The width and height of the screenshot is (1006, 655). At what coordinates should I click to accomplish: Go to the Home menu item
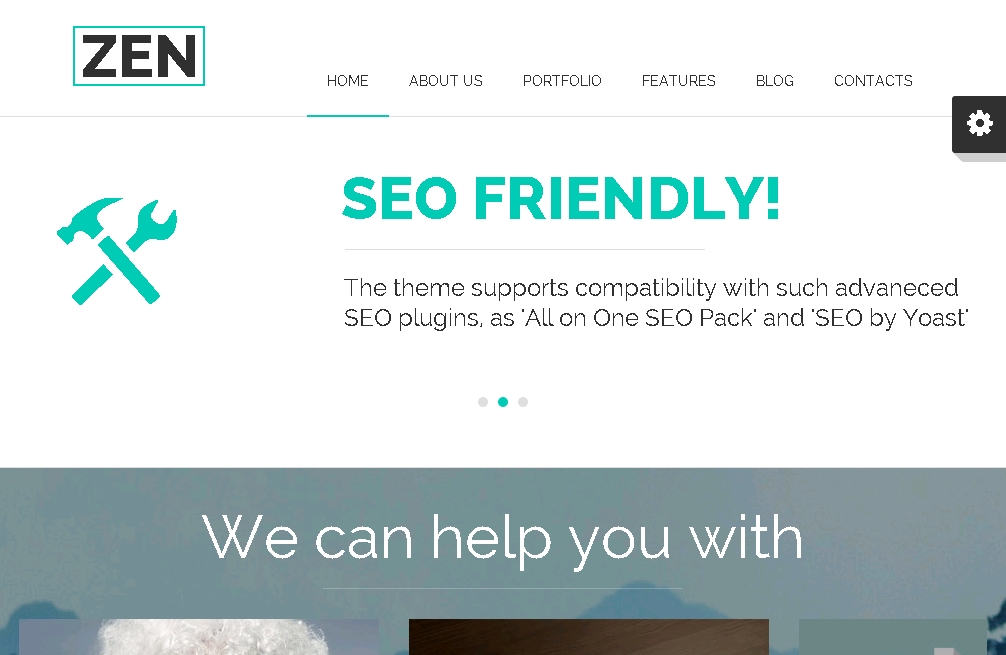348,81
